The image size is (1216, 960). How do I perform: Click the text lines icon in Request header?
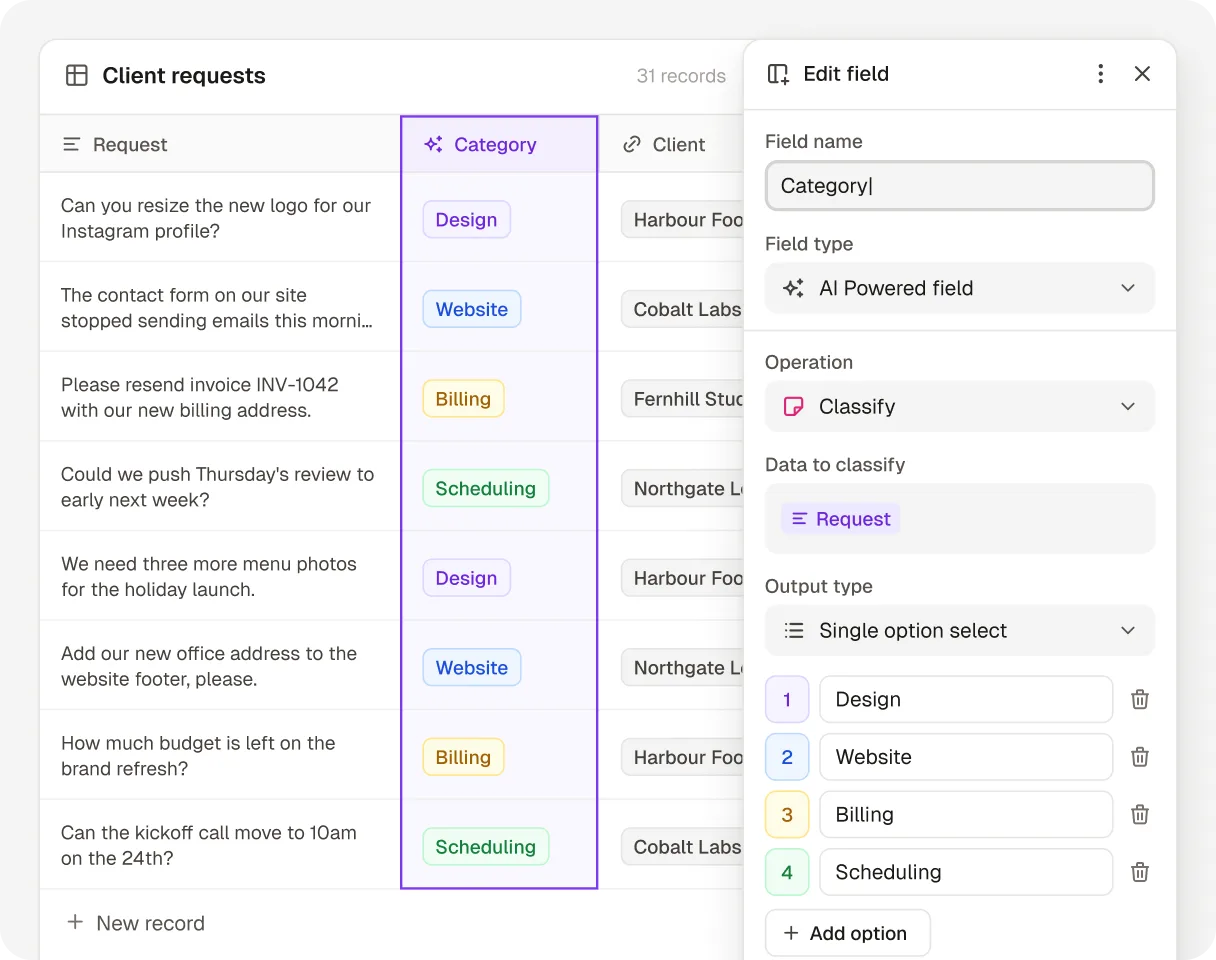click(71, 144)
